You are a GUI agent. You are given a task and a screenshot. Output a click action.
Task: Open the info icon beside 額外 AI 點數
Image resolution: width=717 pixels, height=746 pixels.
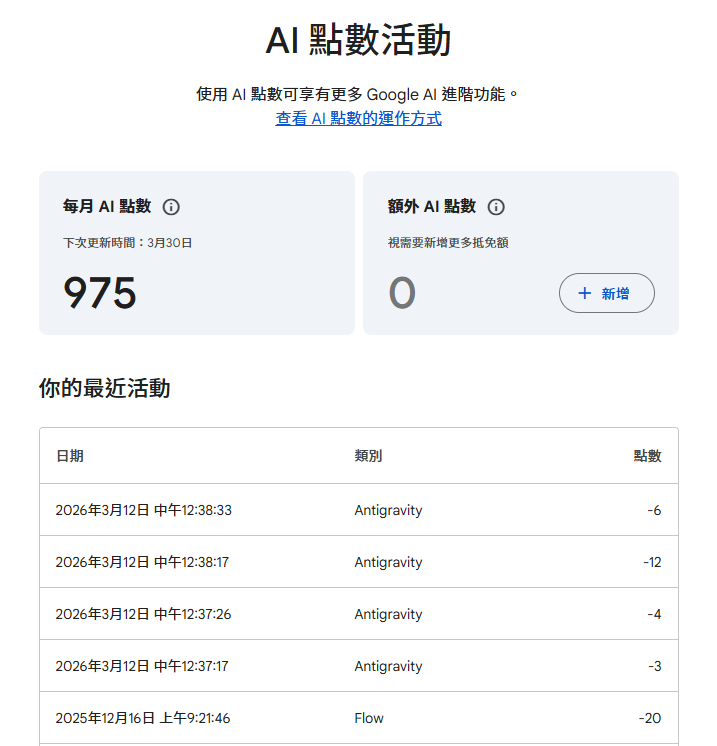[496, 207]
